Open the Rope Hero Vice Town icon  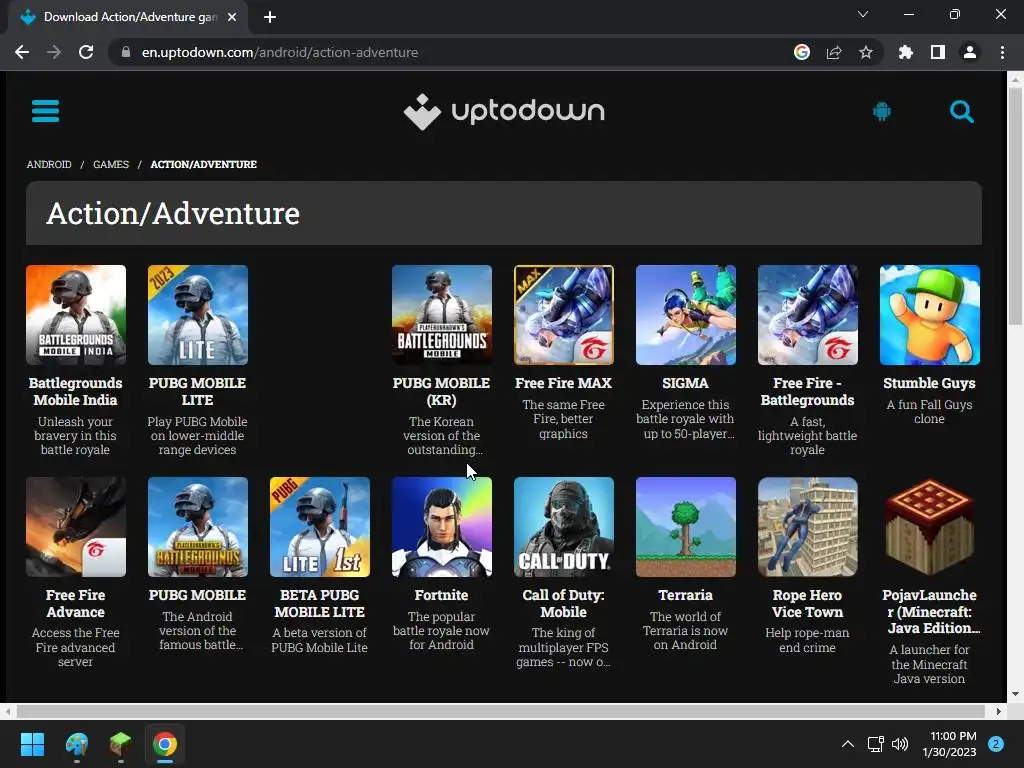coord(808,527)
